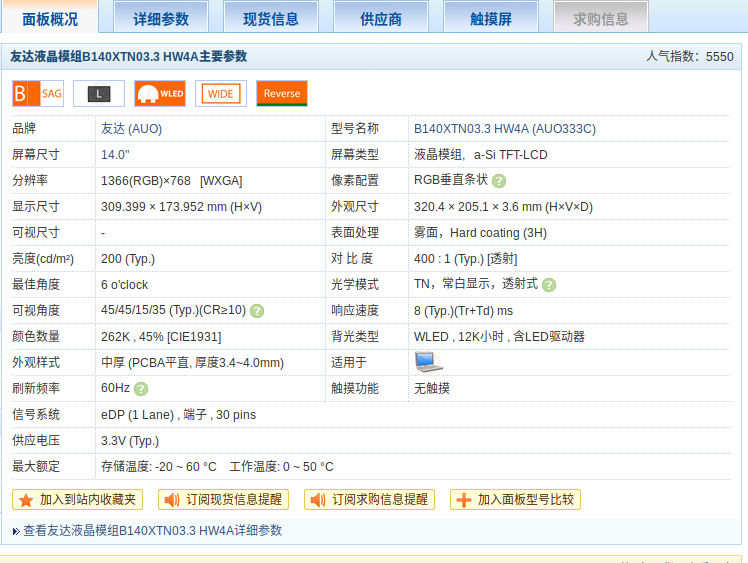748x563 pixels.
Task: Click the 无触摸 touch function value
Action: pyautogui.click(x=432, y=388)
